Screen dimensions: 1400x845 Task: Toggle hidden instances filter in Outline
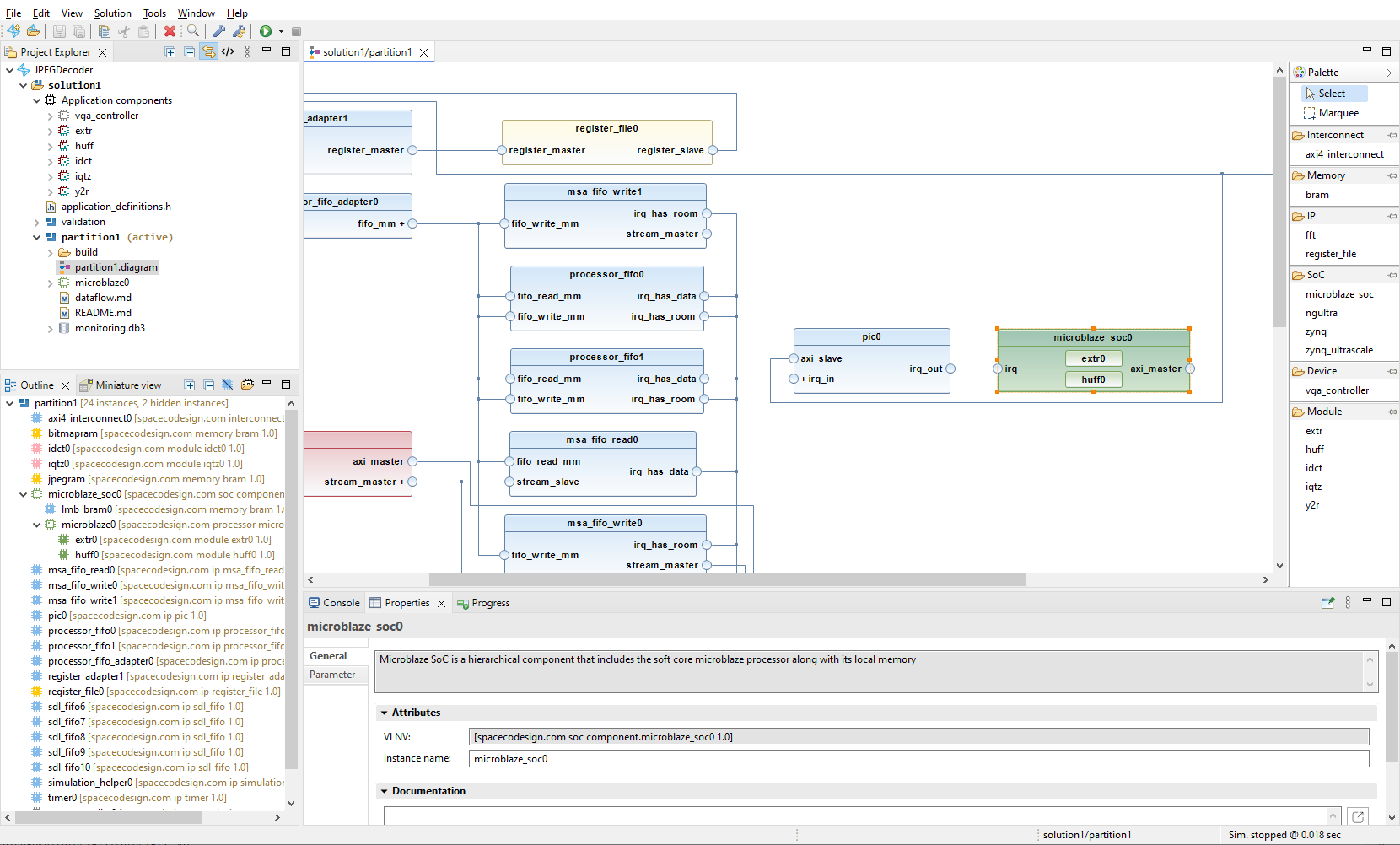coord(227,385)
